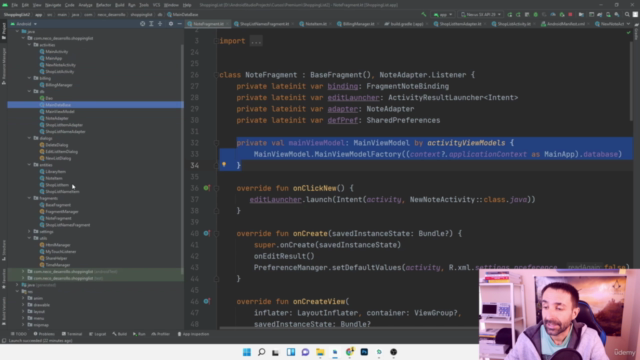This screenshot has height=360, width=640.
Task: Collapse the fragments package folder
Action: coord(29,198)
